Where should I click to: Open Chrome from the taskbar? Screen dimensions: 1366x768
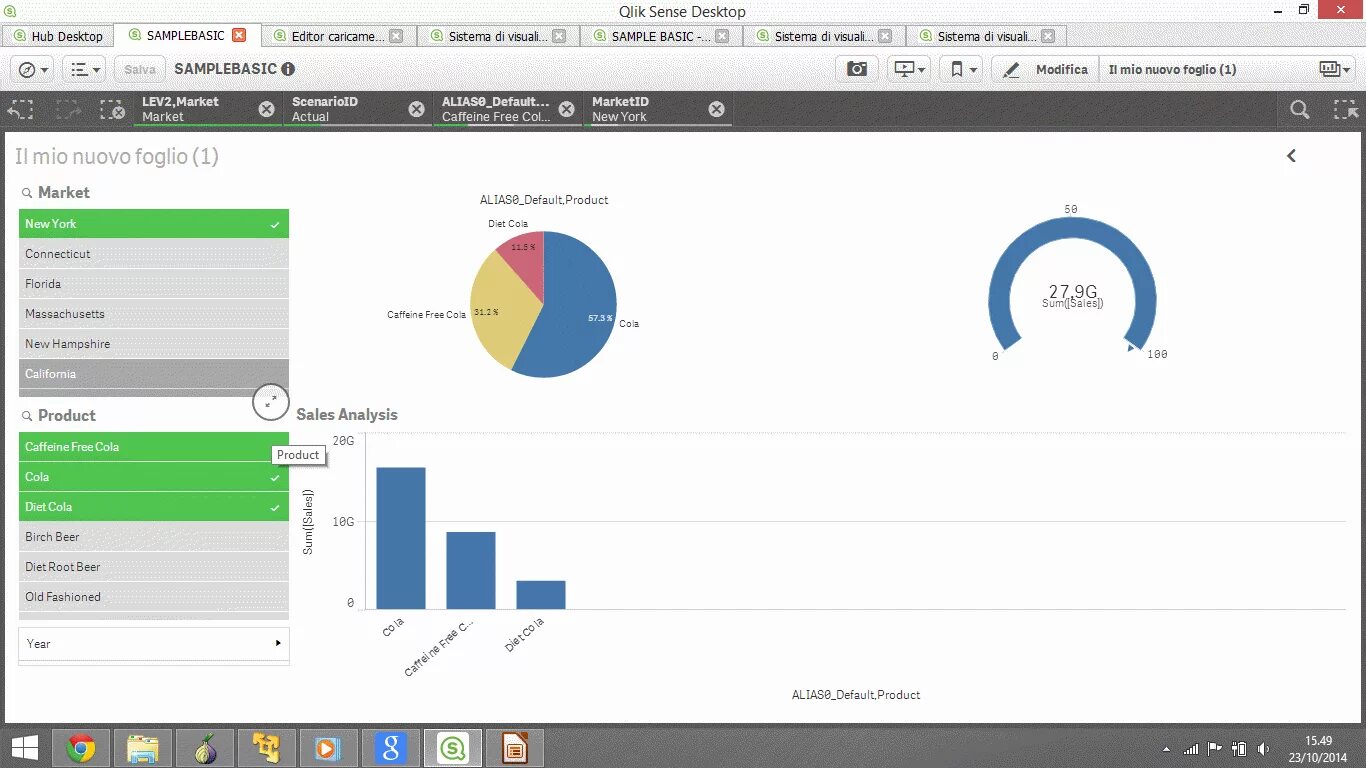81,748
